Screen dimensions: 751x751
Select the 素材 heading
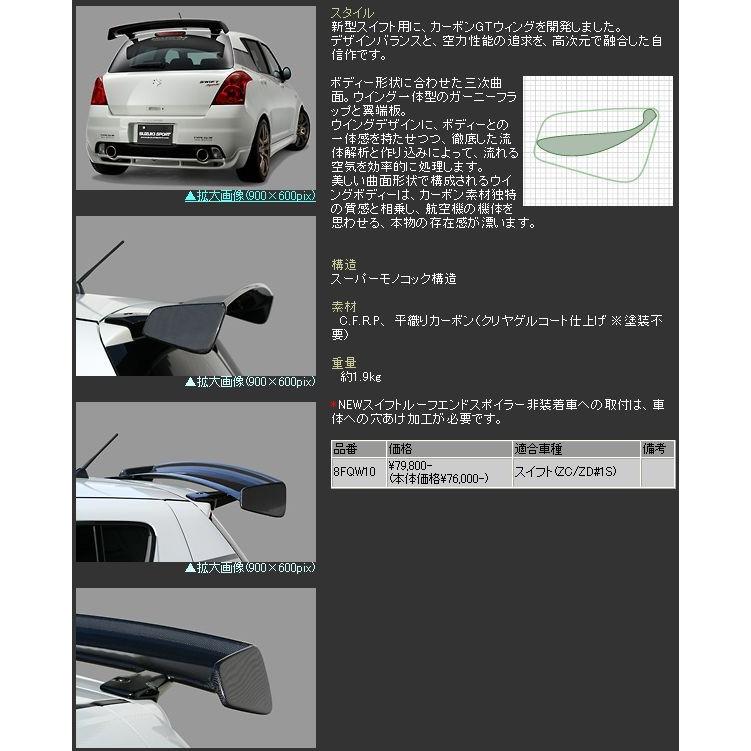344,307
